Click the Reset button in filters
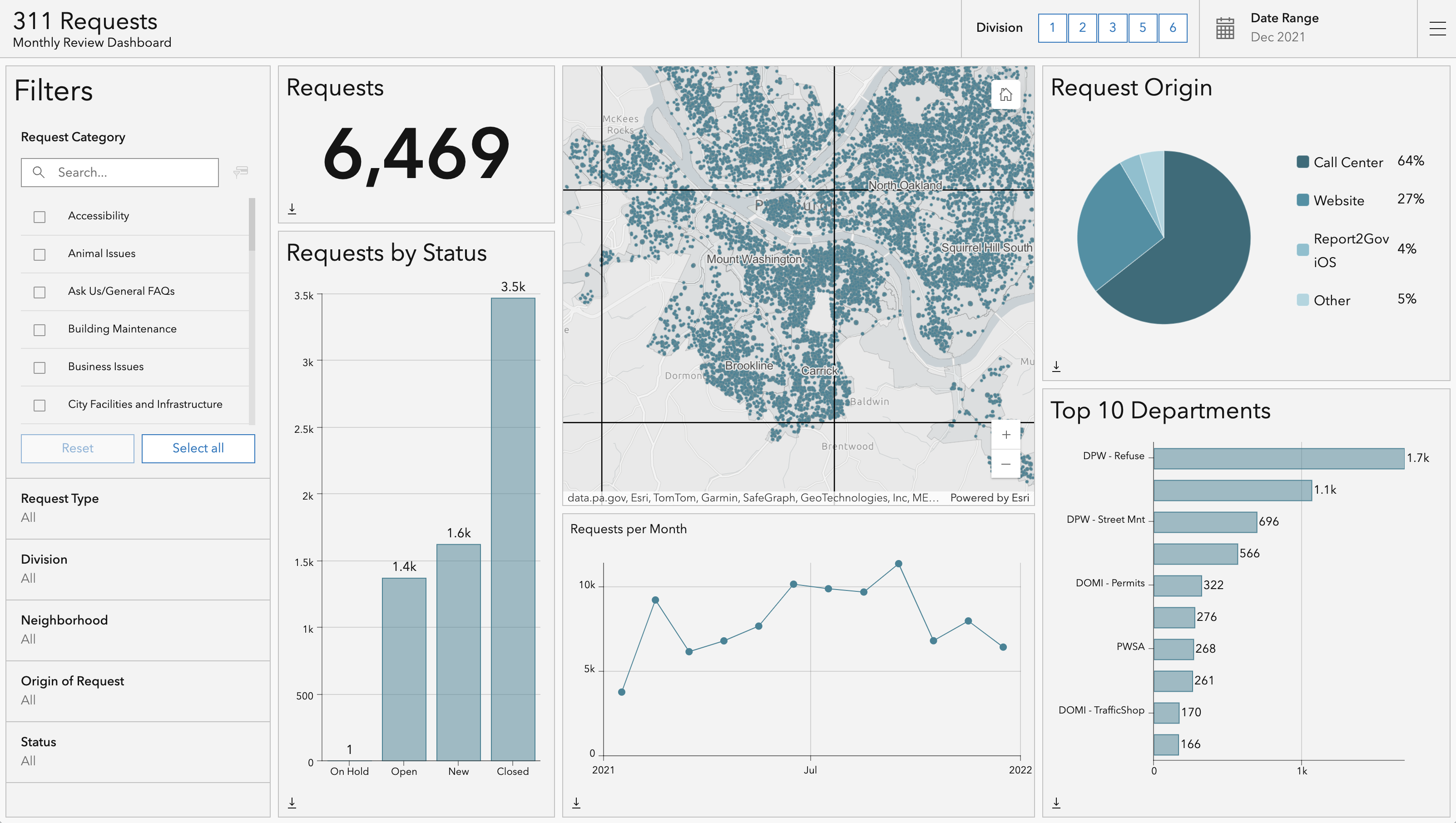The width and height of the screenshot is (1456, 823). point(77,448)
